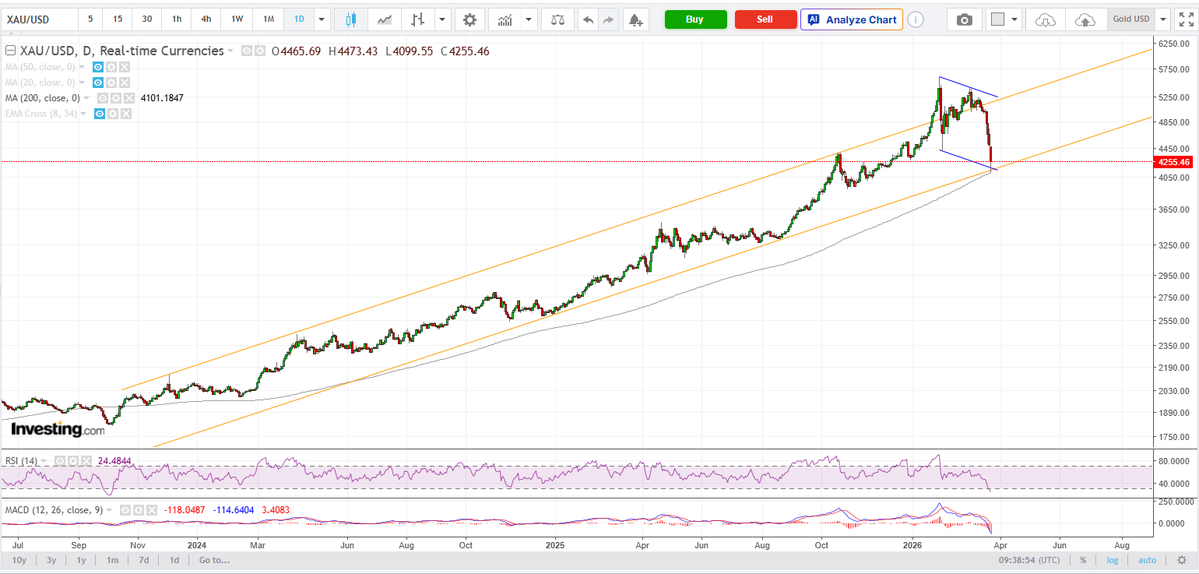Open EMA Cross indicator settings
The width and height of the screenshot is (1199, 574).
tap(112, 113)
